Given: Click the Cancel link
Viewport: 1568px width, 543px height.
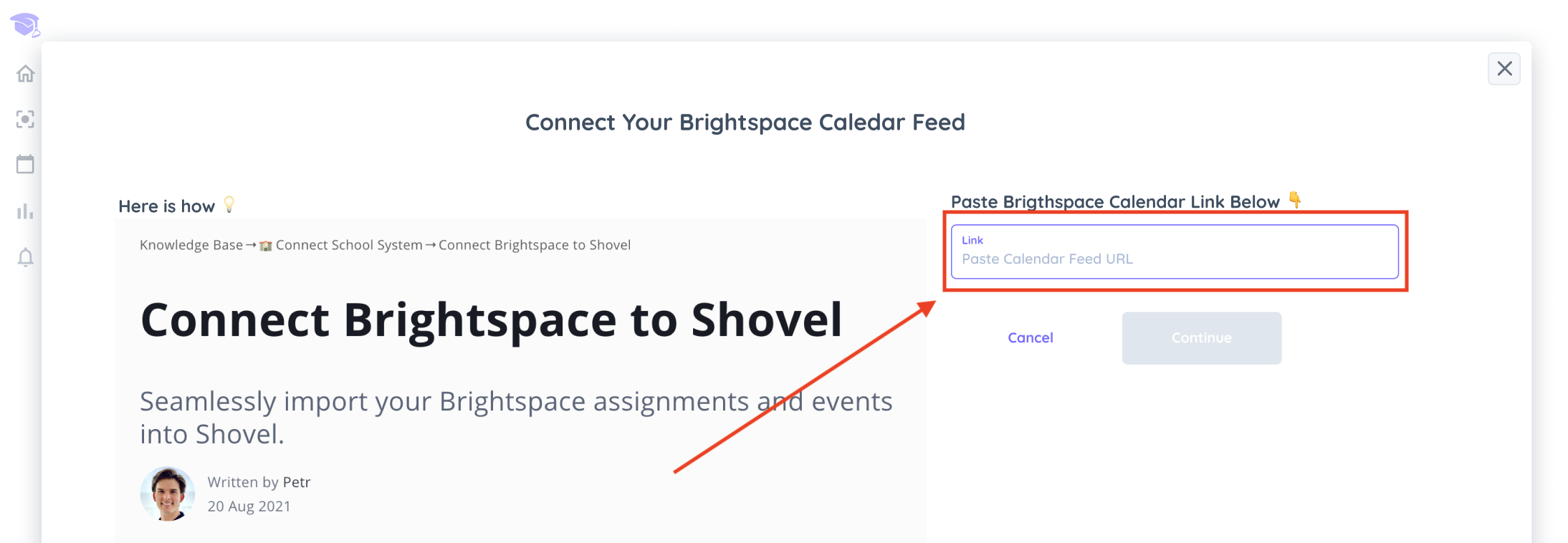Looking at the screenshot, I should (1031, 338).
